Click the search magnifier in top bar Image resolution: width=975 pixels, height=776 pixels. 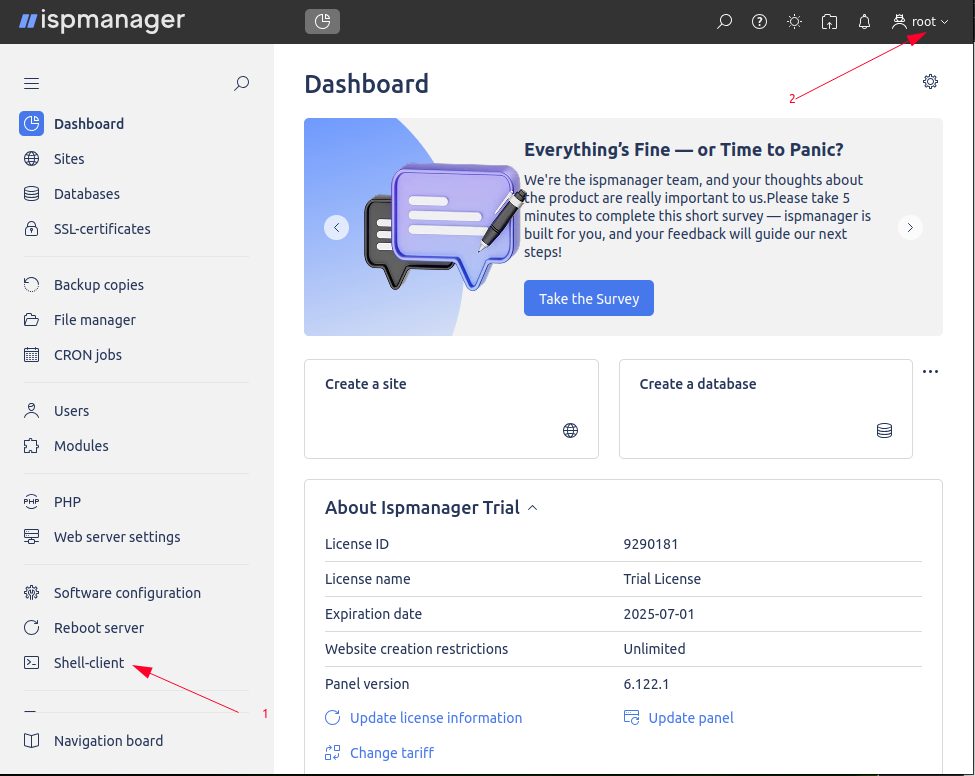(725, 21)
